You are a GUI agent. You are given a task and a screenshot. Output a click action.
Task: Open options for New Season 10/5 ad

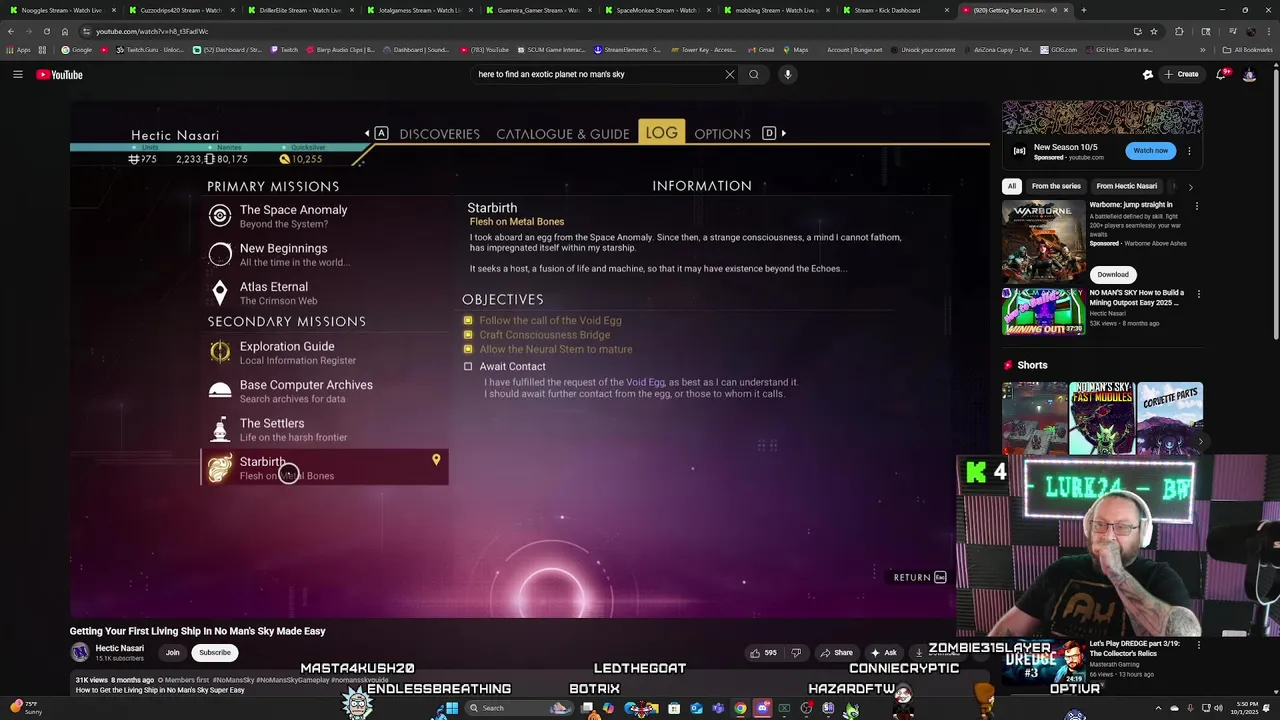tap(1189, 151)
